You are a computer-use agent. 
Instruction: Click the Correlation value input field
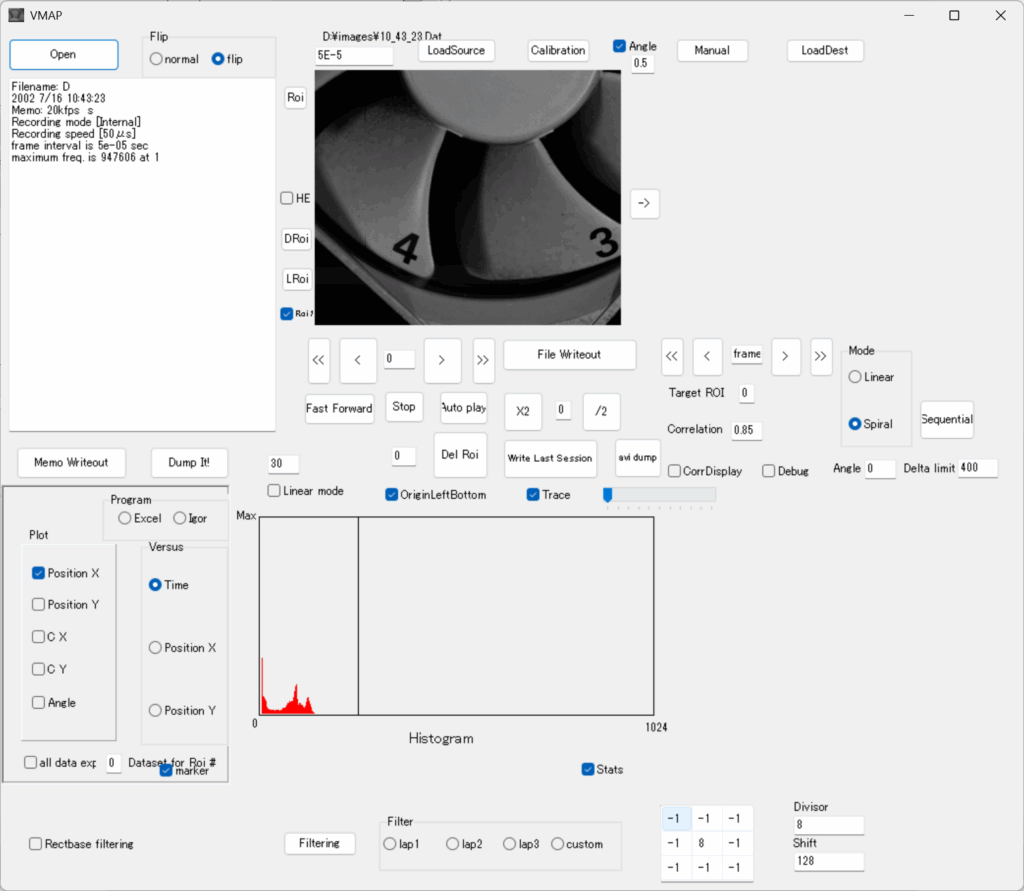pyautogui.click(x=744, y=430)
